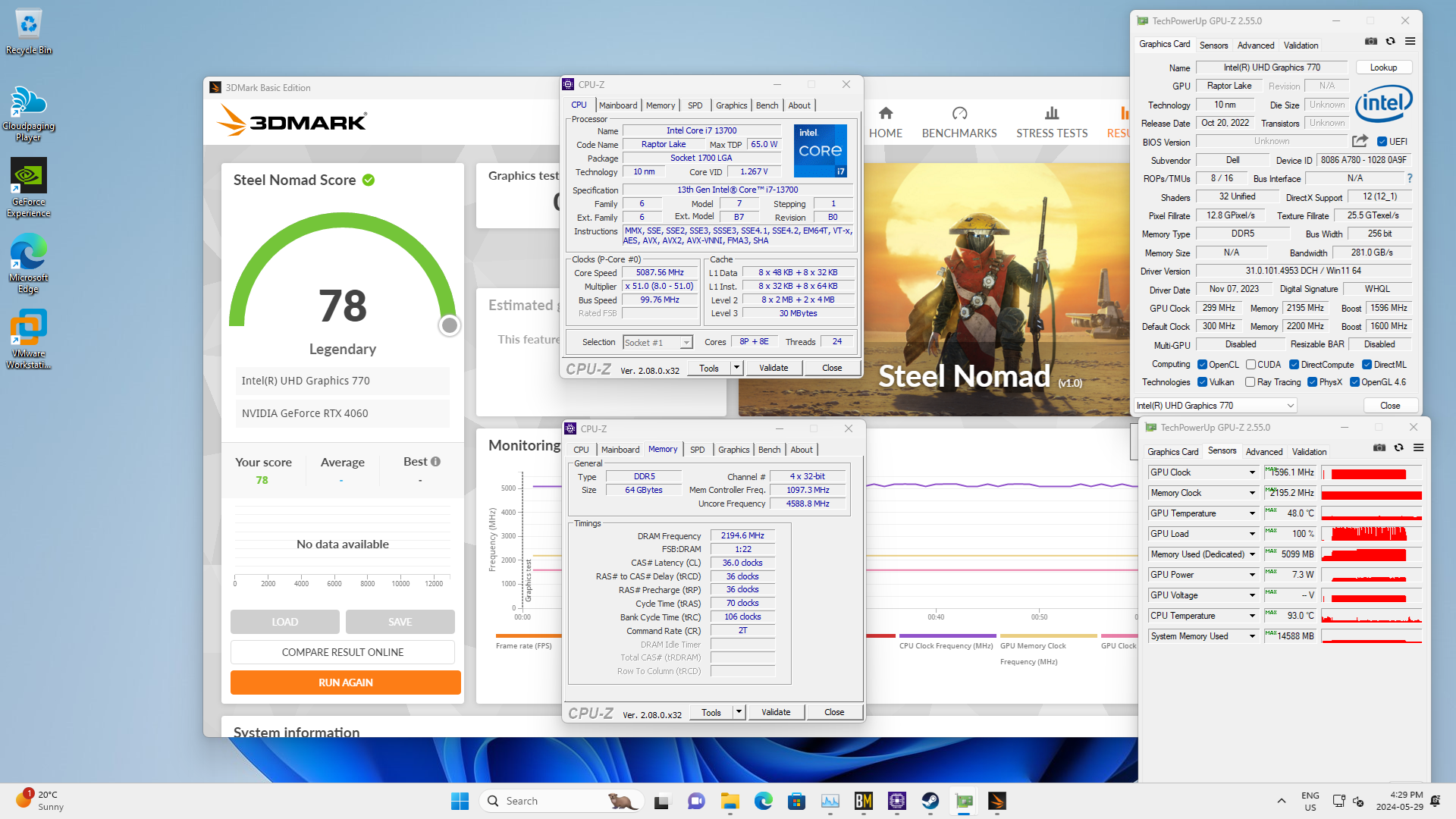Image resolution: width=1456 pixels, height=819 pixels.
Task: Expand the GPU Load sensor dropdown
Action: (x=1252, y=534)
